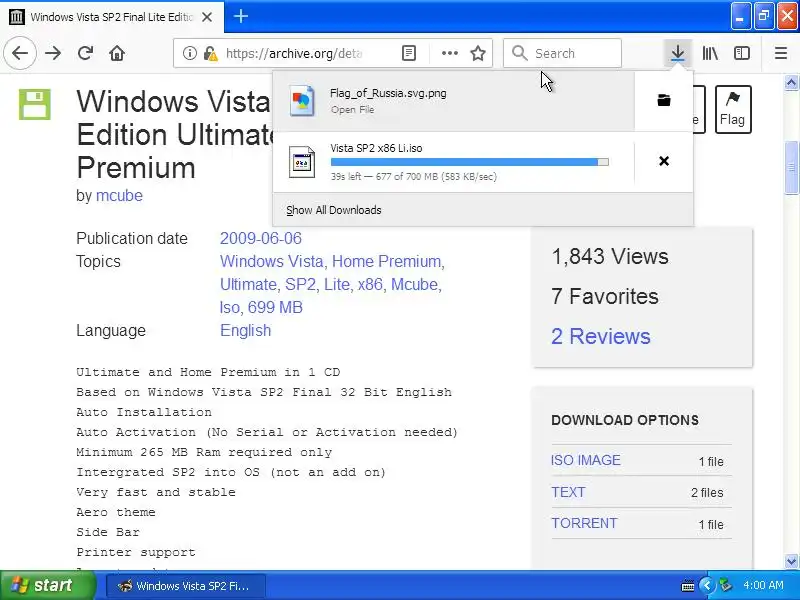Click the taskbar clock 4:00 AM

763,585
